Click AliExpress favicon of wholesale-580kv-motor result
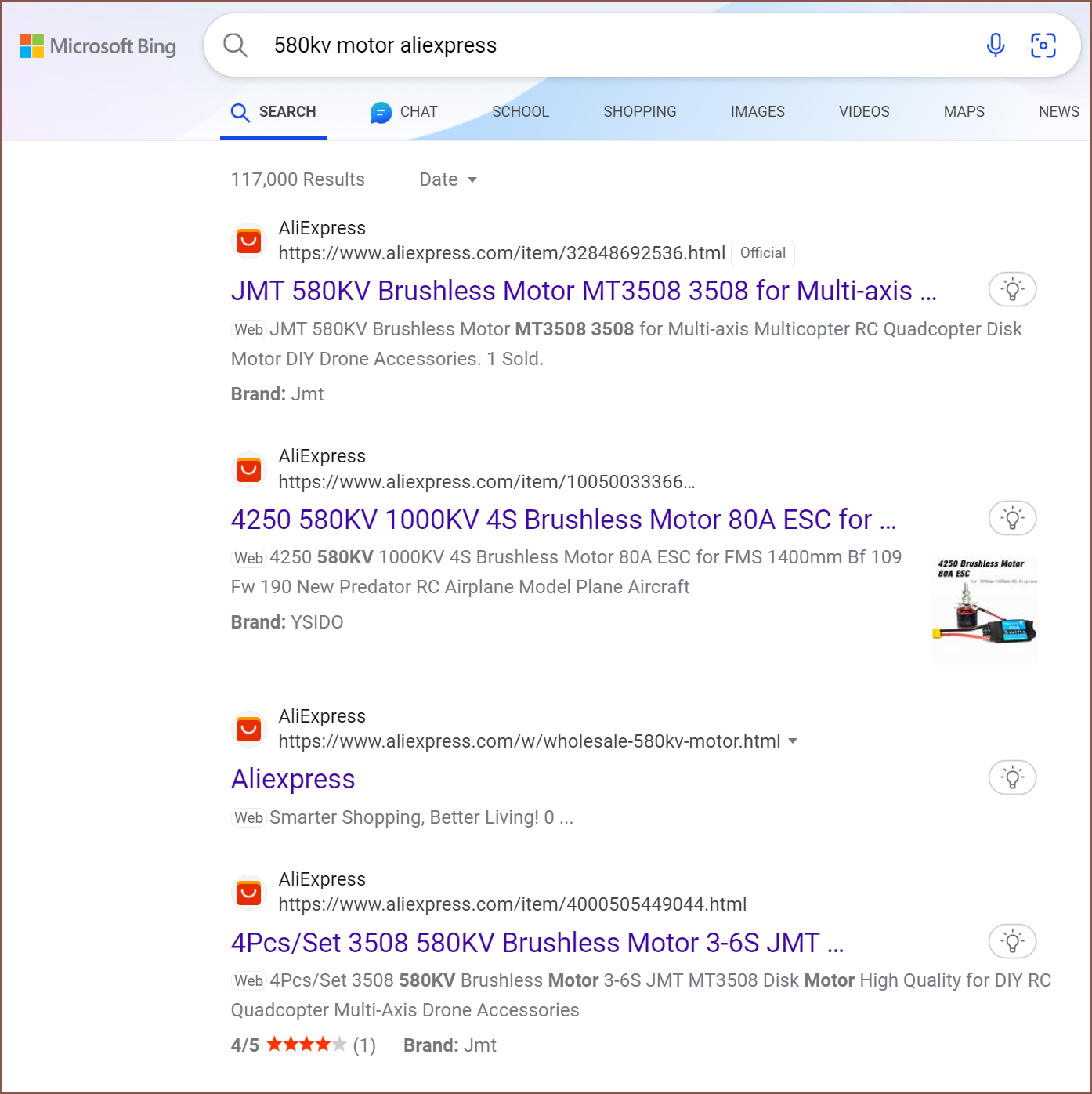The width and height of the screenshot is (1092, 1094). pos(249,729)
